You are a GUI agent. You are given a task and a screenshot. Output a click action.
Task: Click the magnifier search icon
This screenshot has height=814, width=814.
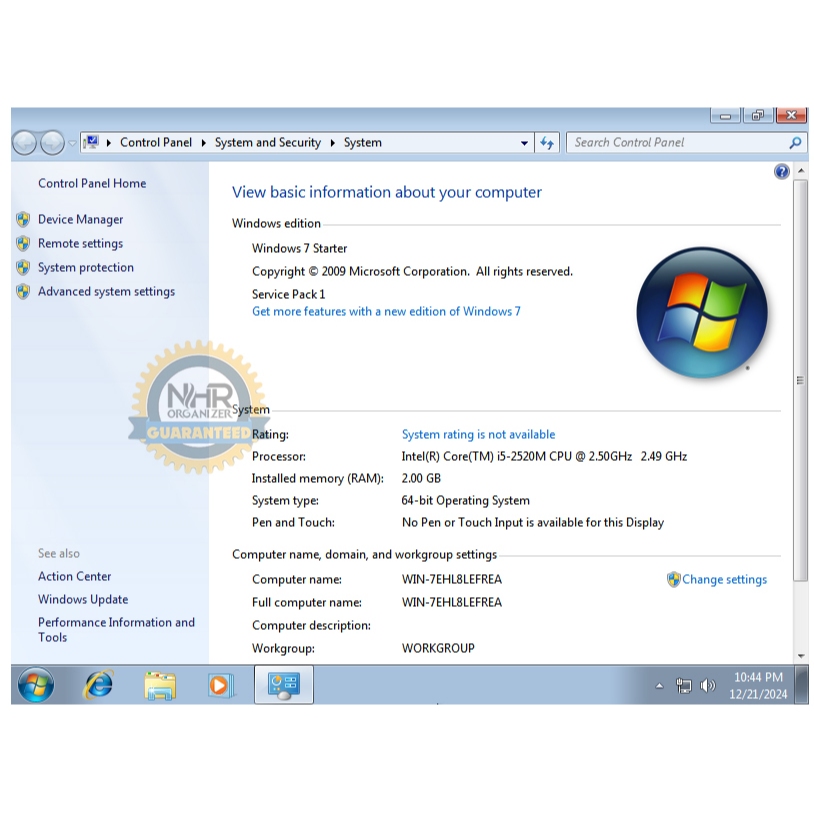(x=795, y=142)
